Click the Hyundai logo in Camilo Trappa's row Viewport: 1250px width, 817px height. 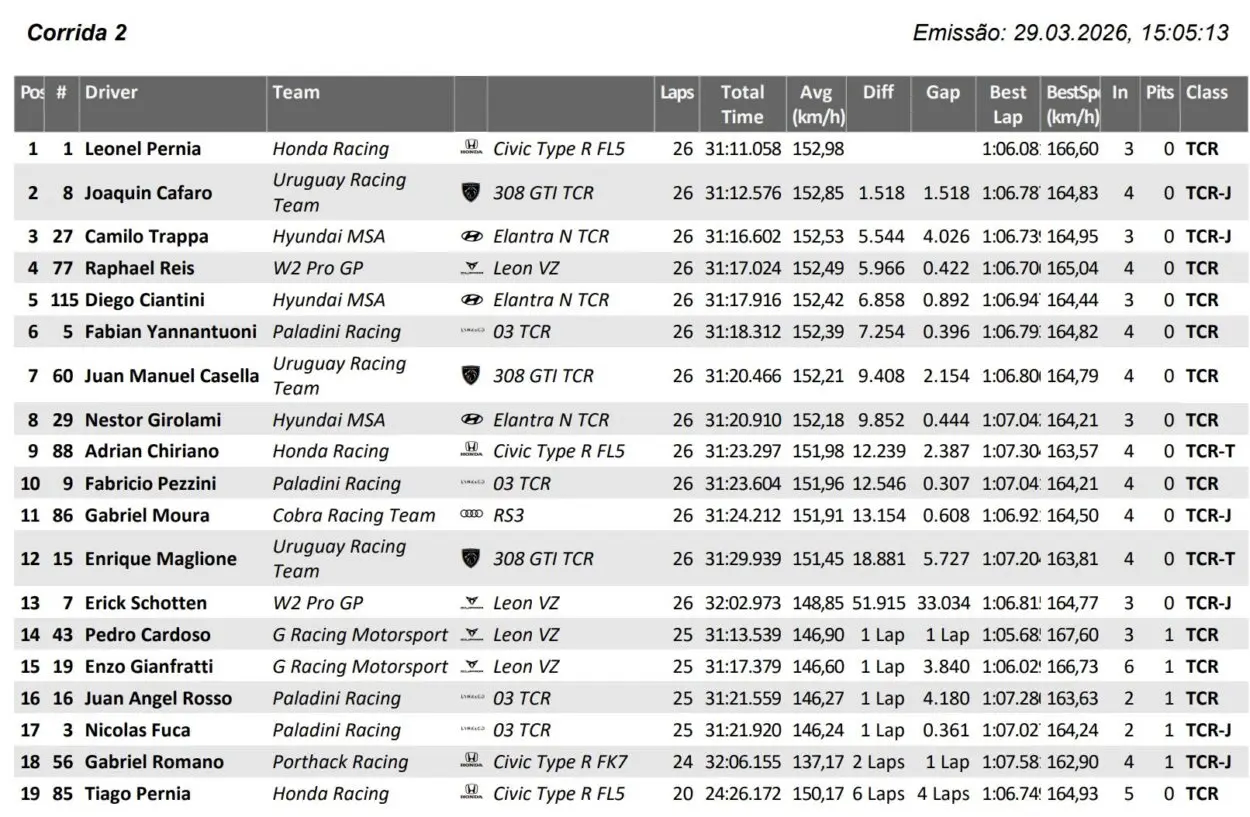tap(470, 237)
